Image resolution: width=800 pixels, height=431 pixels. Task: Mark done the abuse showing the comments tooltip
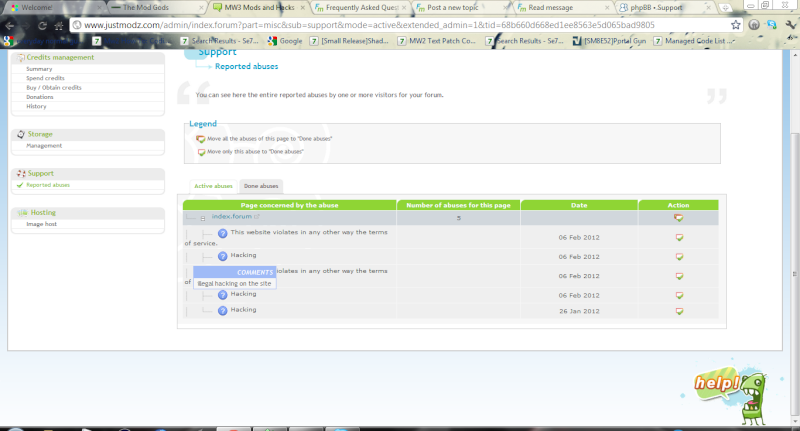click(679, 276)
